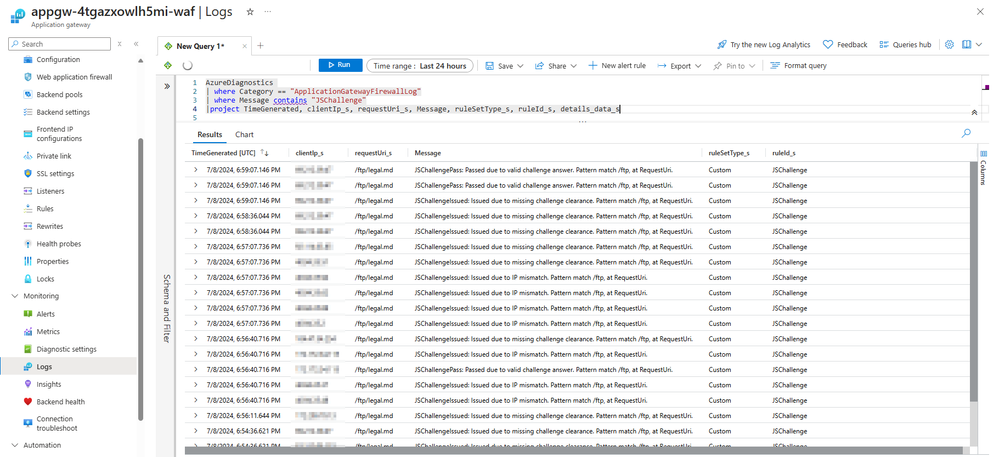999x457 pixels.
Task: Collapse the sidebar menu with double chevron
Action: click(136, 44)
